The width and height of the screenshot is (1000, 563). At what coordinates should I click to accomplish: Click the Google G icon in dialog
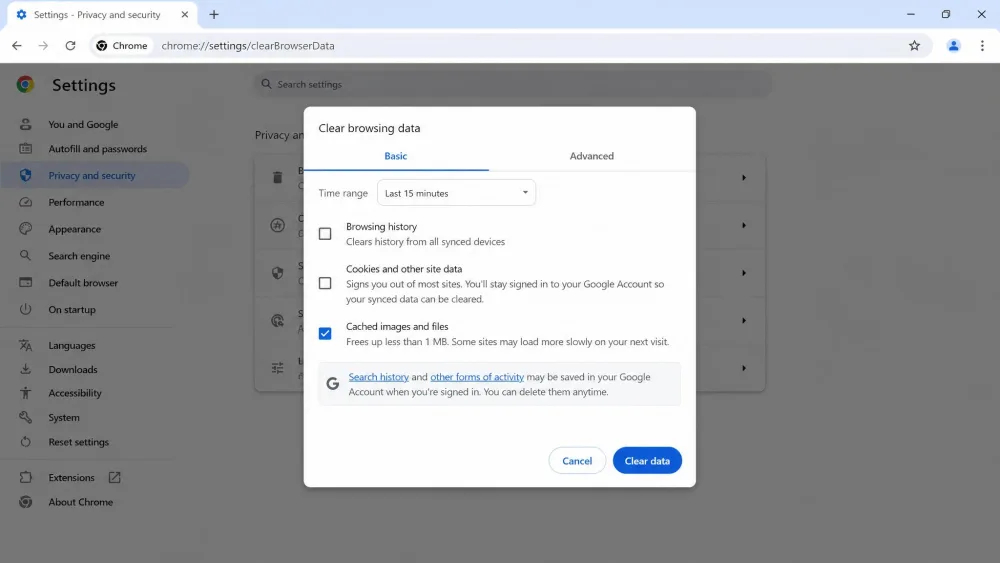pyautogui.click(x=332, y=383)
